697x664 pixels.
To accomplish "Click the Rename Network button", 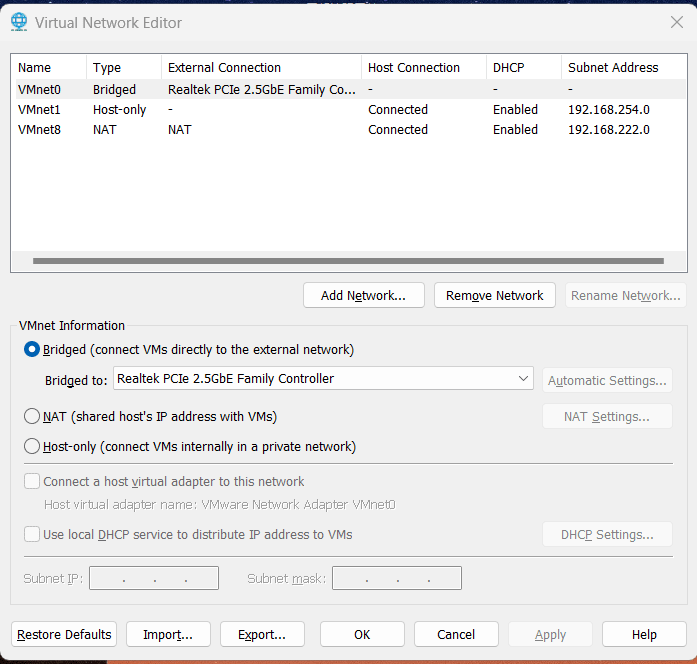I will pos(625,295).
